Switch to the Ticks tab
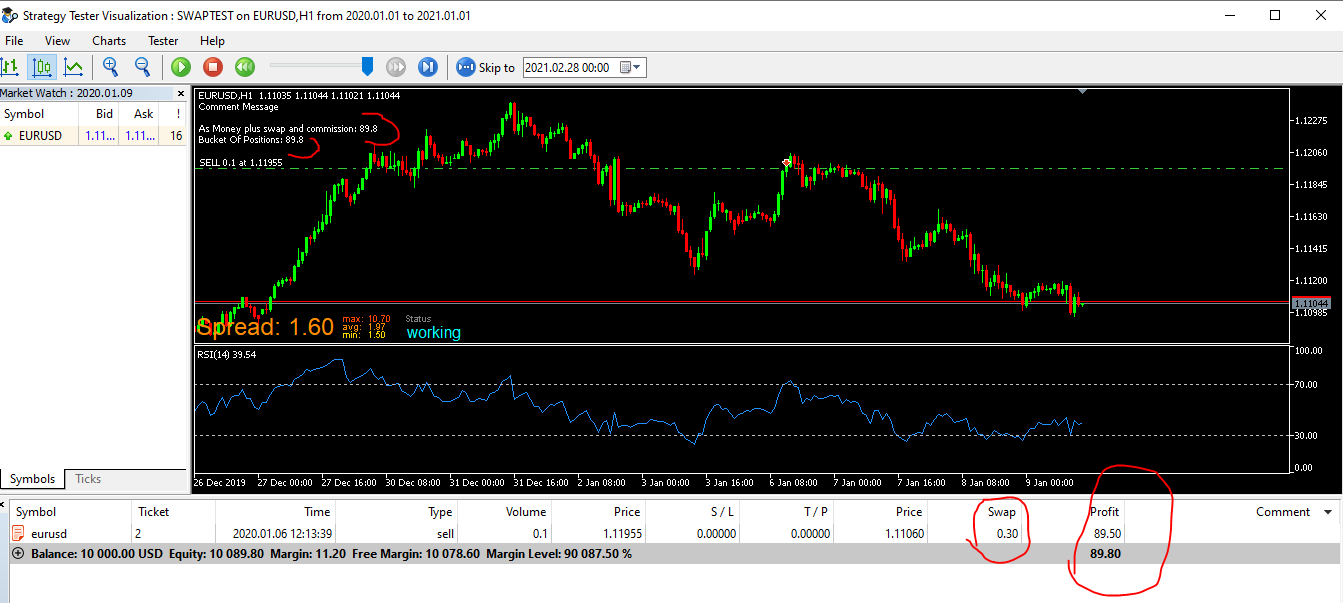Image resolution: width=1343 pixels, height=603 pixels. pyautogui.click(x=88, y=479)
